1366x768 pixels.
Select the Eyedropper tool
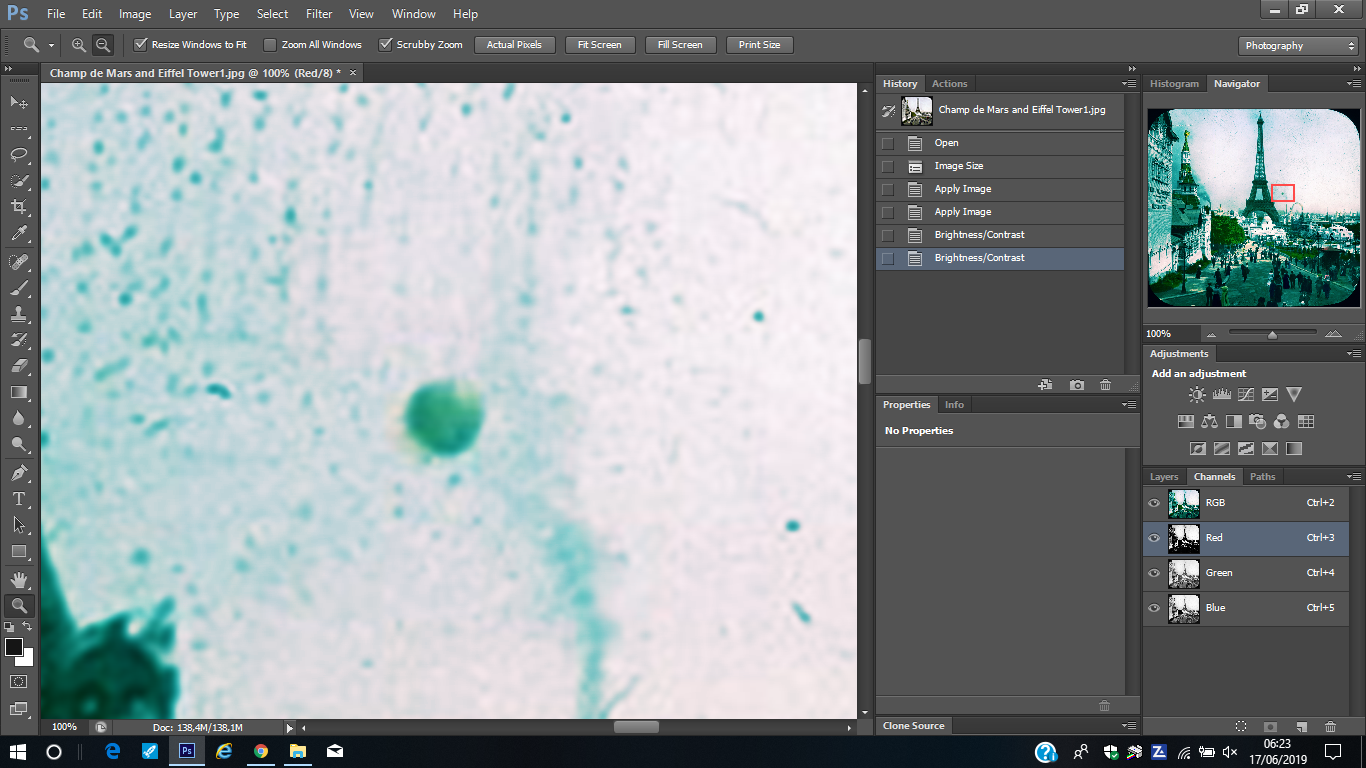pos(18,234)
